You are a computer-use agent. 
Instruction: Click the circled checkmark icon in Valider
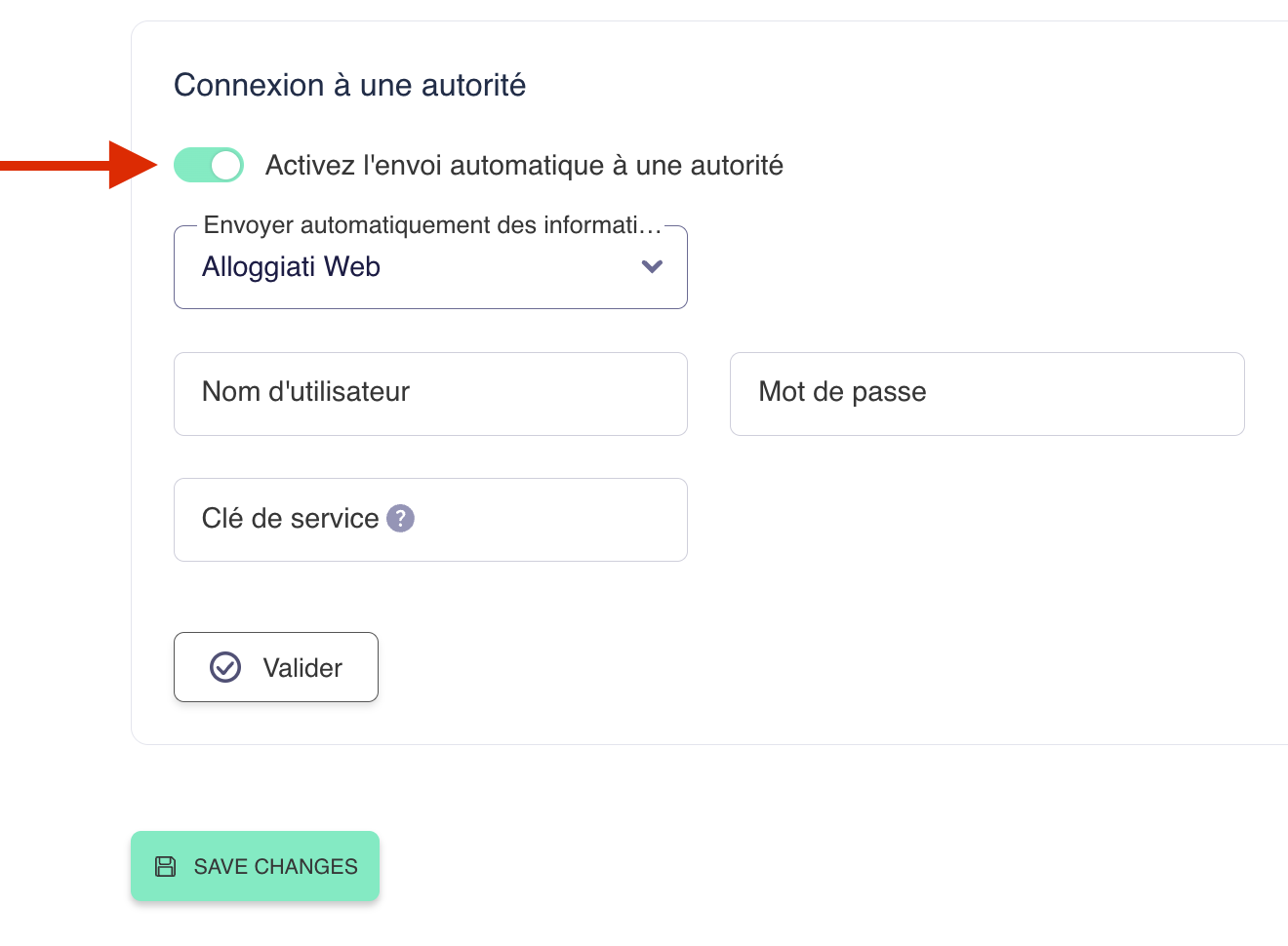click(225, 667)
